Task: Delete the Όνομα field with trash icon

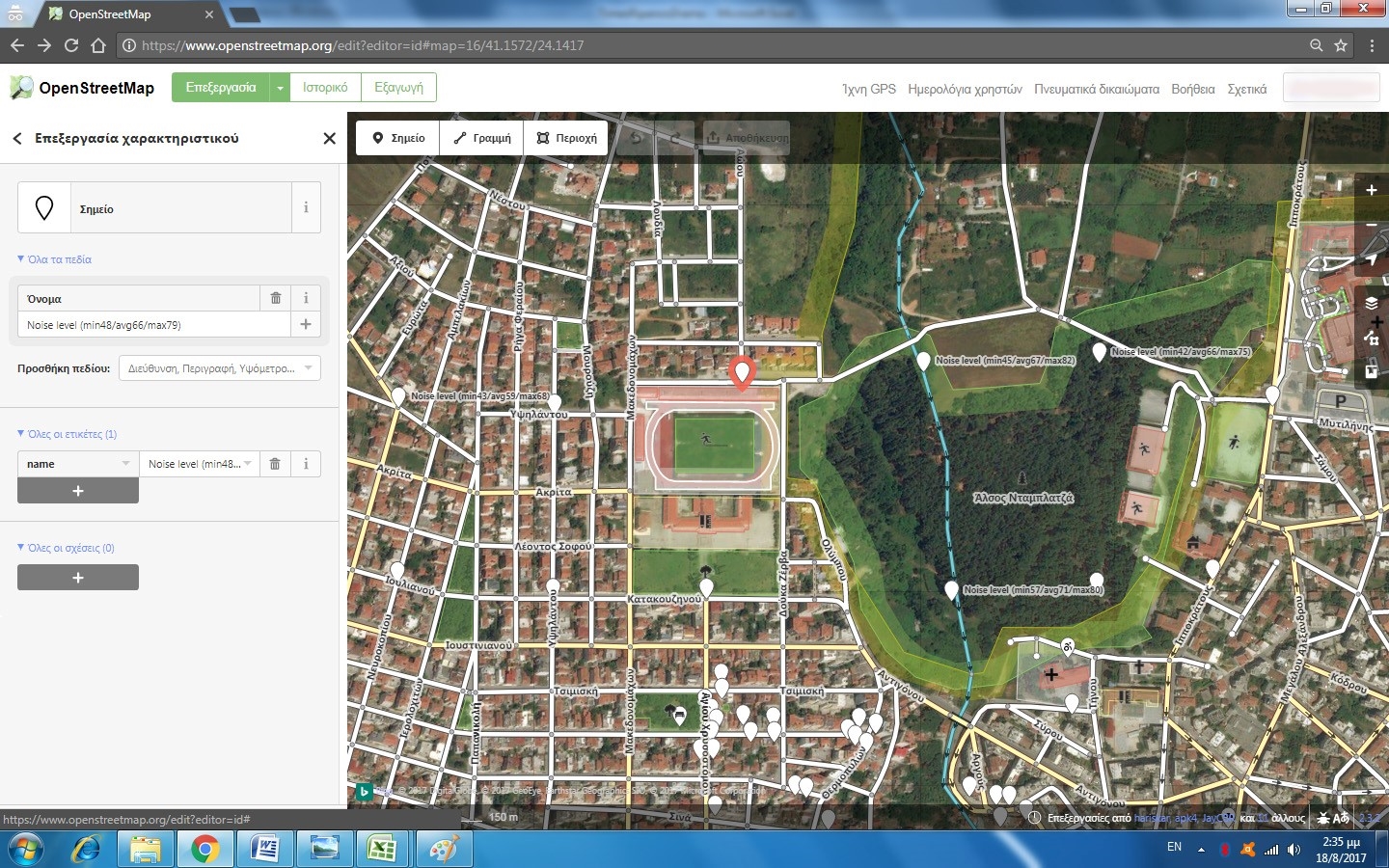Action: [x=276, y=298]
